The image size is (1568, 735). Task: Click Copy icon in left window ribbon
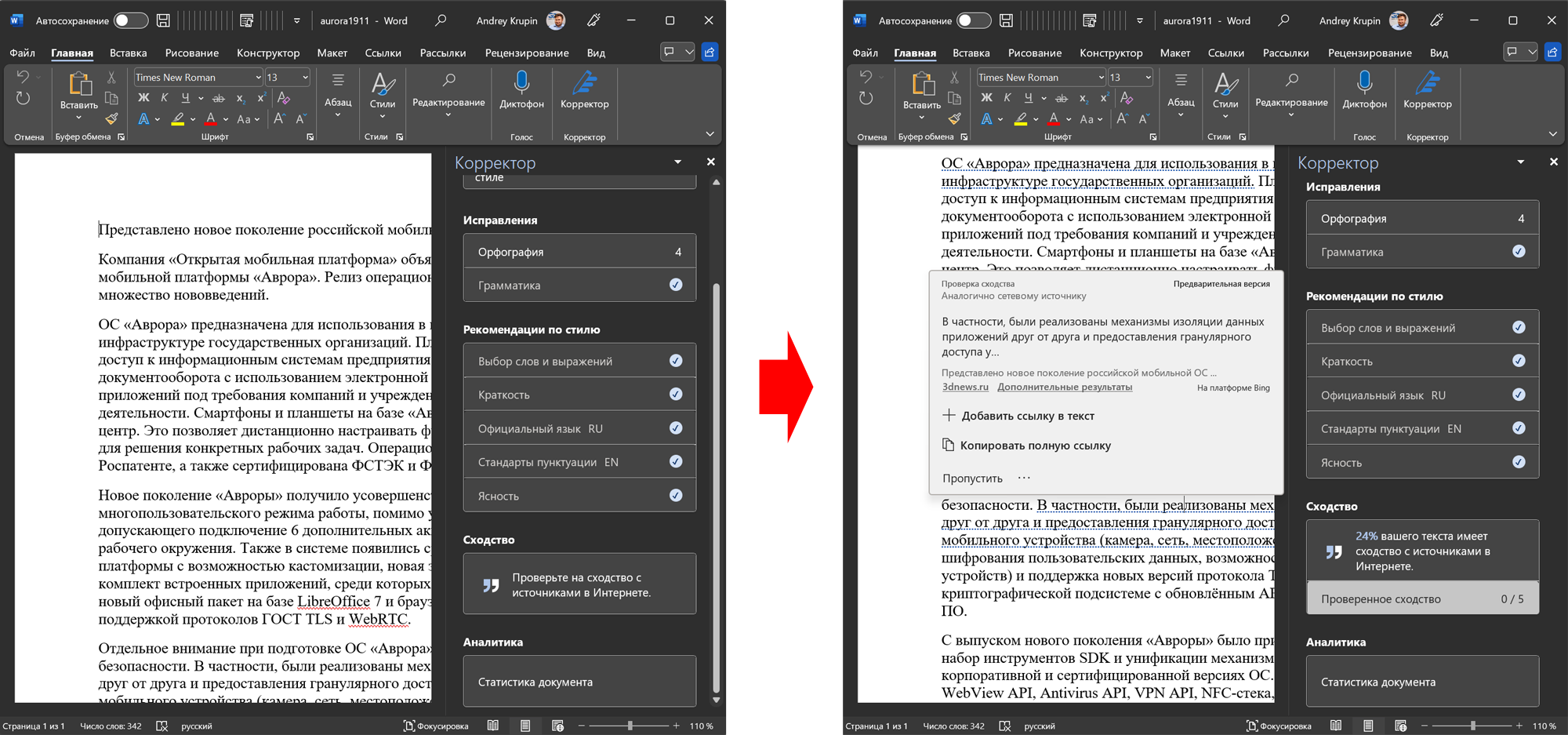111,98
